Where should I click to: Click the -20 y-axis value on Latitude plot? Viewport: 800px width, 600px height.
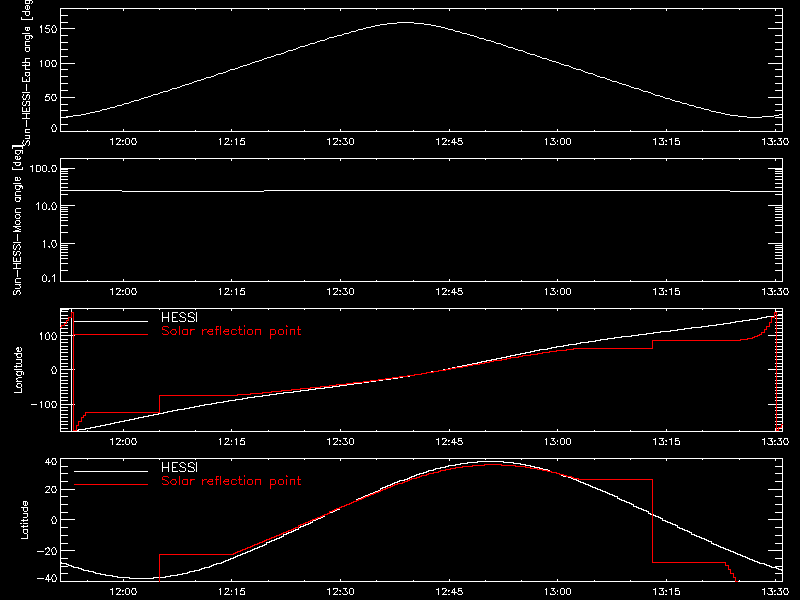[x=47, y=551]
